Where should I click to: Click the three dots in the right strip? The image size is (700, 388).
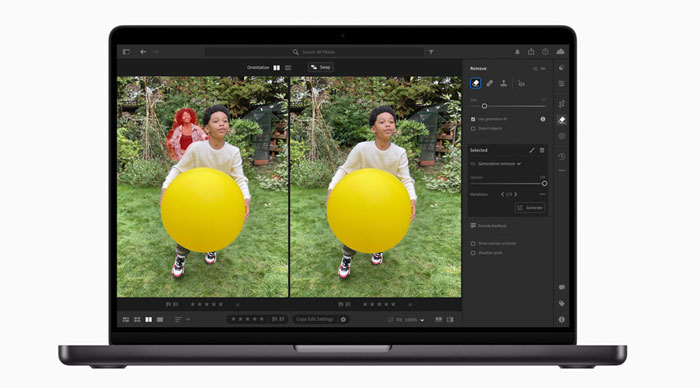click(562, 171)
